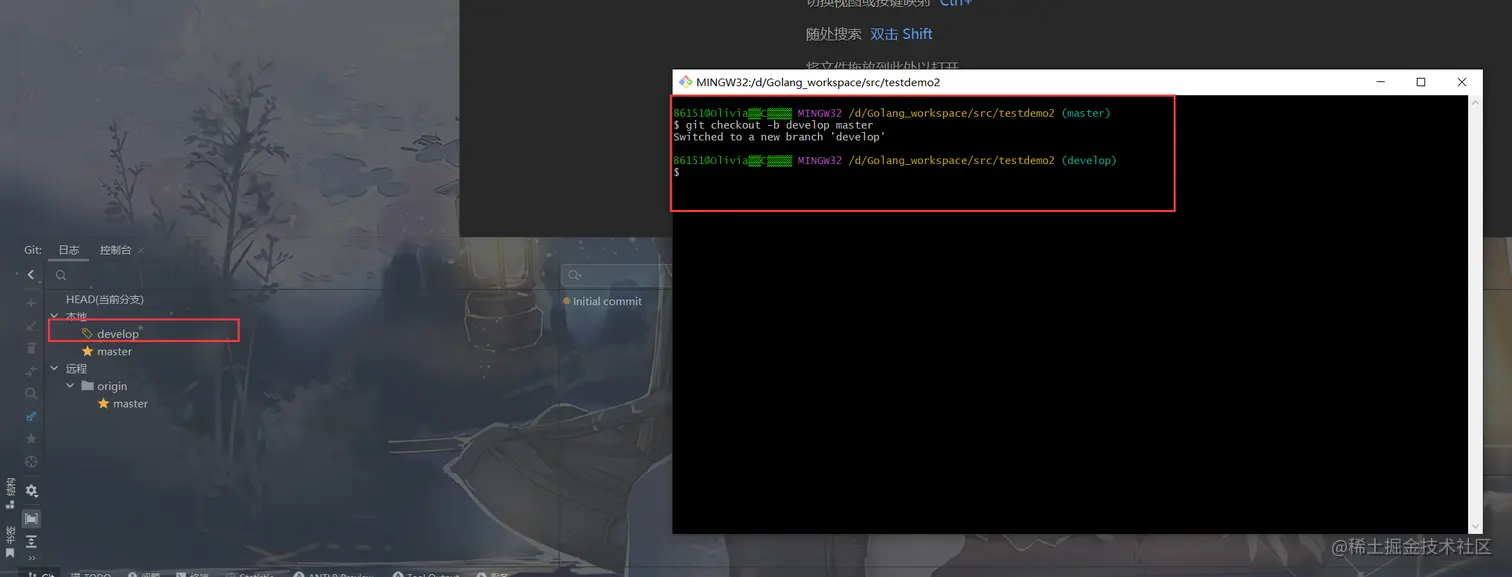Click the crosshair Navigate Log to Branch icon
The height and width of the screenshot is (577, 1512).
tap(31, 462)
